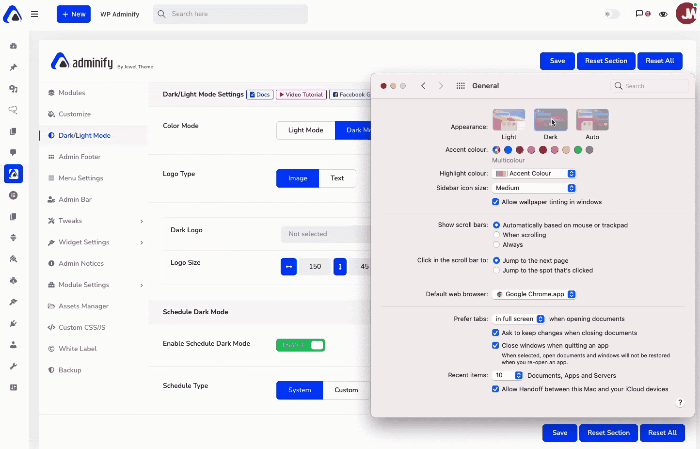
Task: Click the grid icon in the General window toolbar
Action: coord(460,86)
